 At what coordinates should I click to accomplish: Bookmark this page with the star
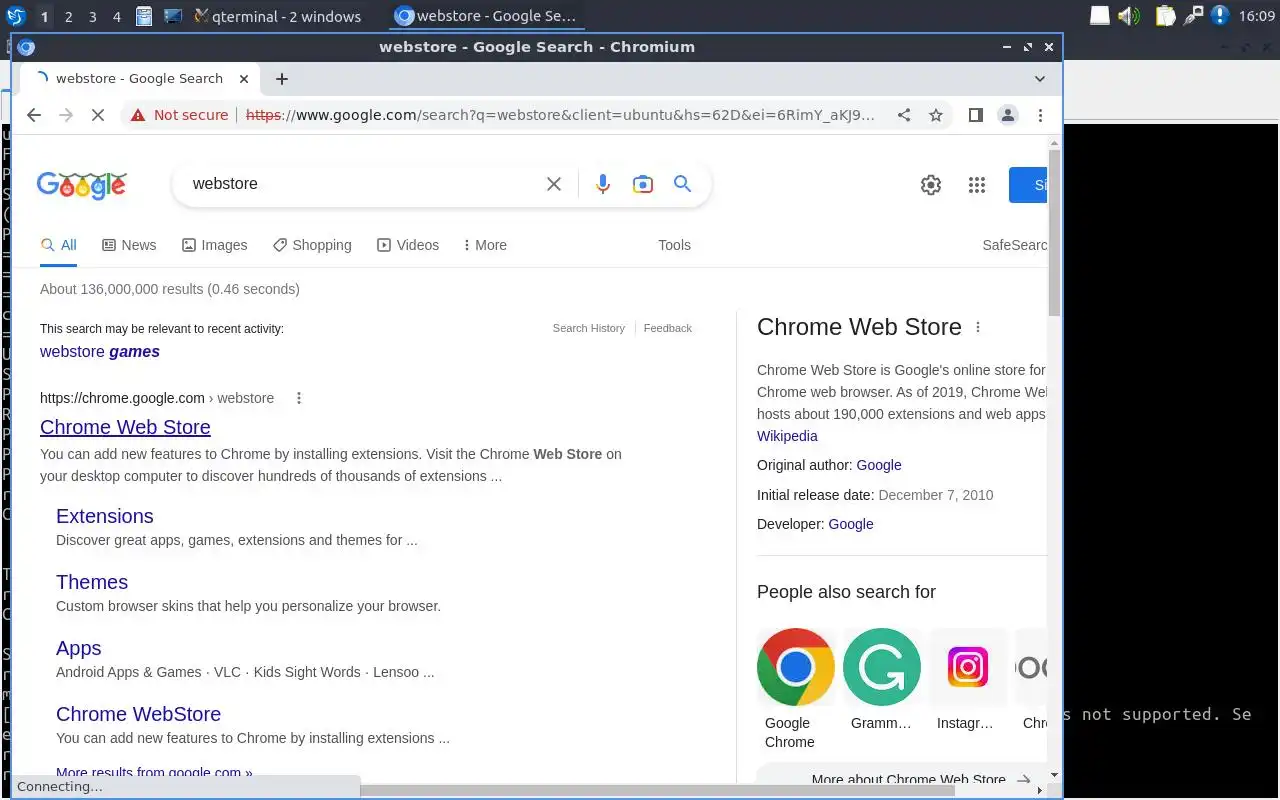coord(936,115)
